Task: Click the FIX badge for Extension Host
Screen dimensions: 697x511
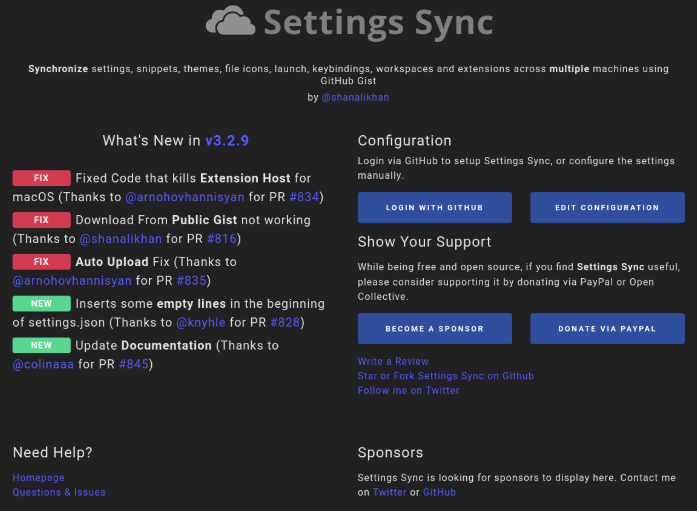Action: [x=41, y=178]
